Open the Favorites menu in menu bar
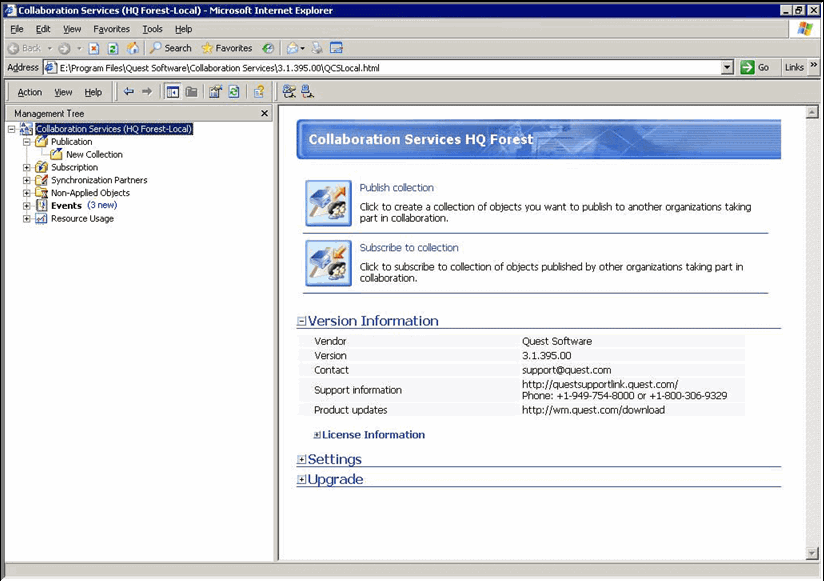The height and width of the screenshot is (581, 824). point(111,29)
